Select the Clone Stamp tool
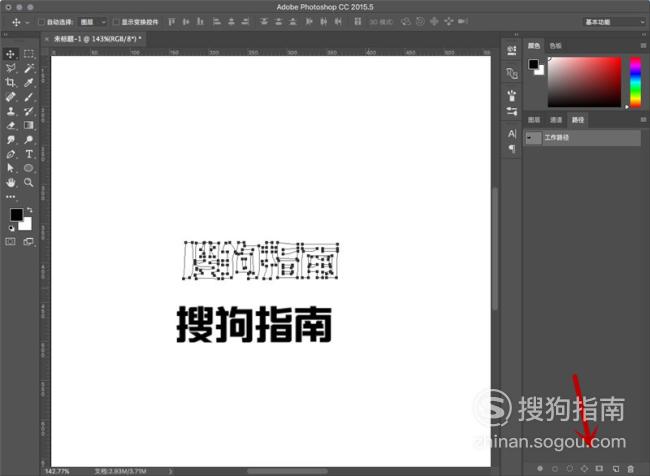Screen dimensions: 650x476 pos(11,111)
